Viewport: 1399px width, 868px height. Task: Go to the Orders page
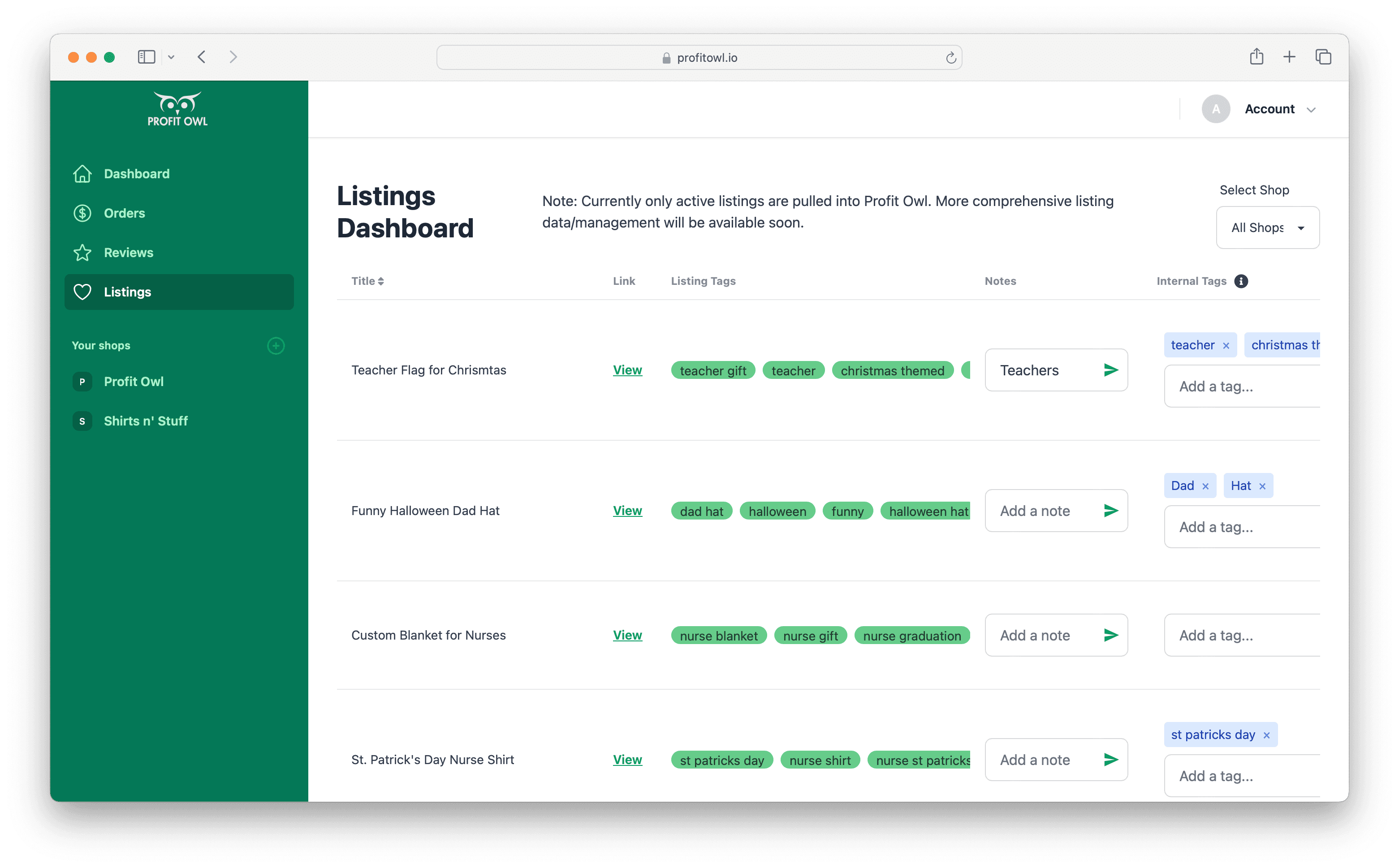(x=124, y=213)
